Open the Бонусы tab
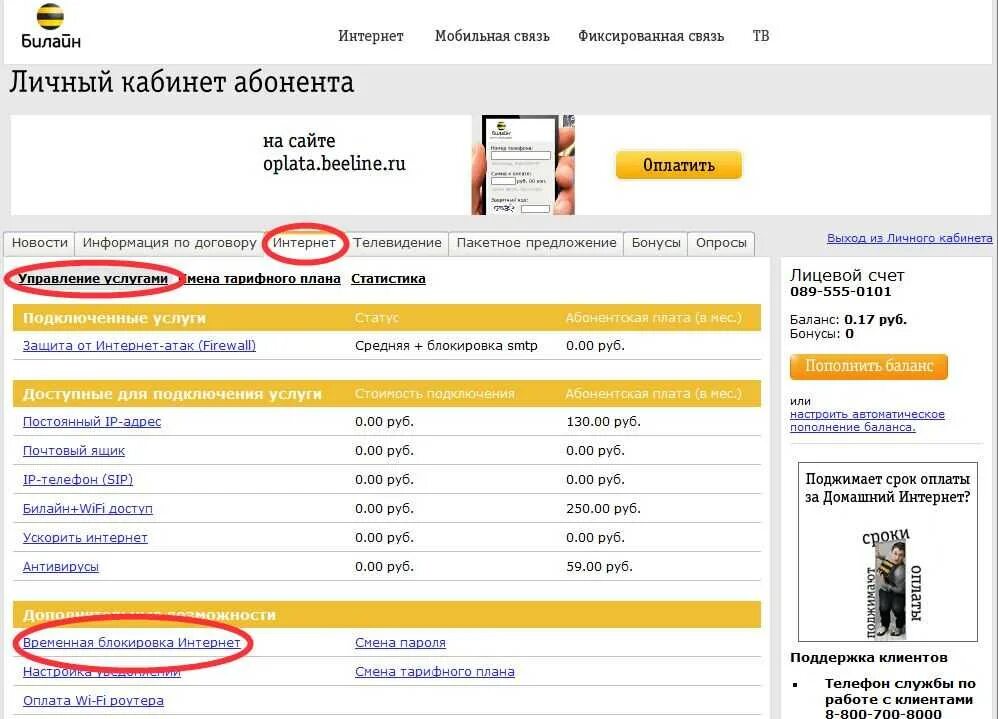 656,243
